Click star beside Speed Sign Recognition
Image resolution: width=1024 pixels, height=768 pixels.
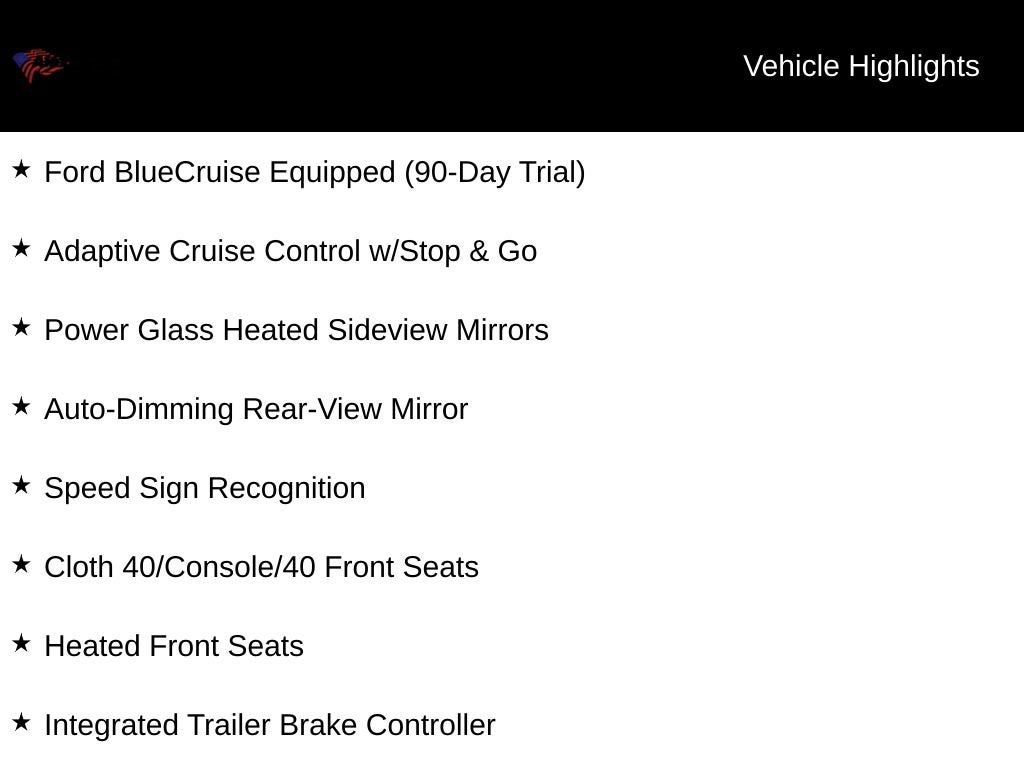point(22,485)
